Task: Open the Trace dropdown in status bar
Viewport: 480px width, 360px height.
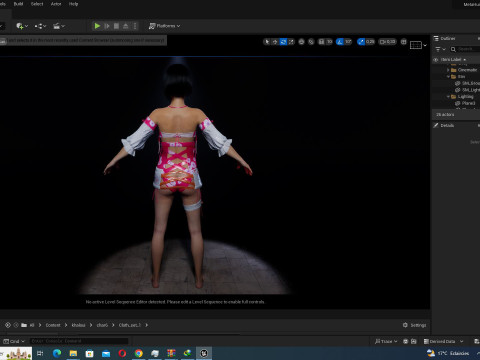Action: coord(386,341)
